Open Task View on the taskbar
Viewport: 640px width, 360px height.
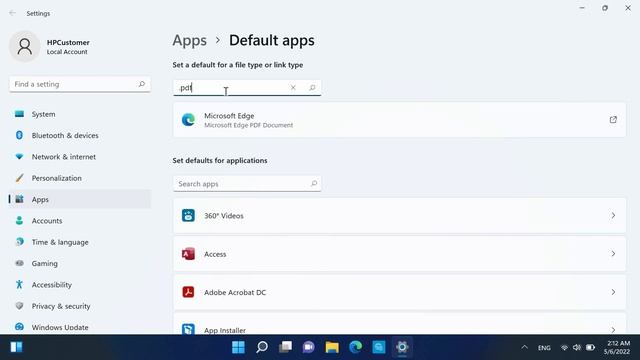(x=285, y=347)
